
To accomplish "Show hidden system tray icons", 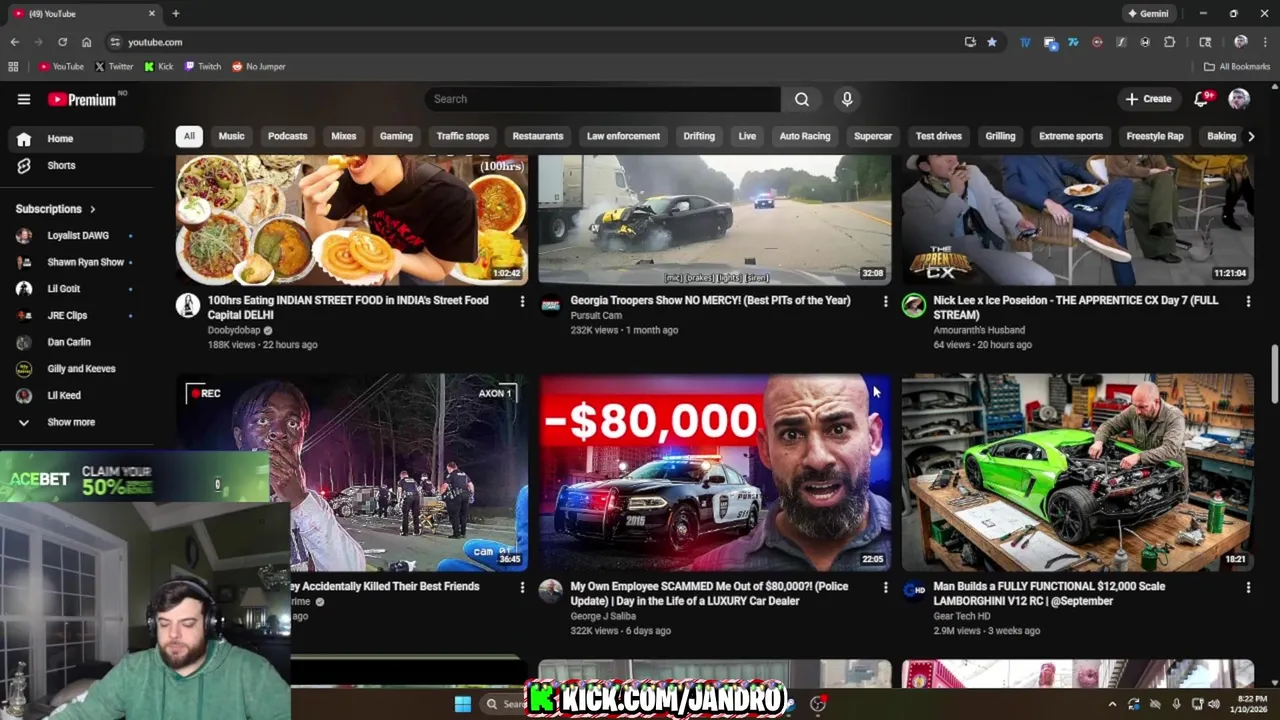I will click(x=1112, y=704).
